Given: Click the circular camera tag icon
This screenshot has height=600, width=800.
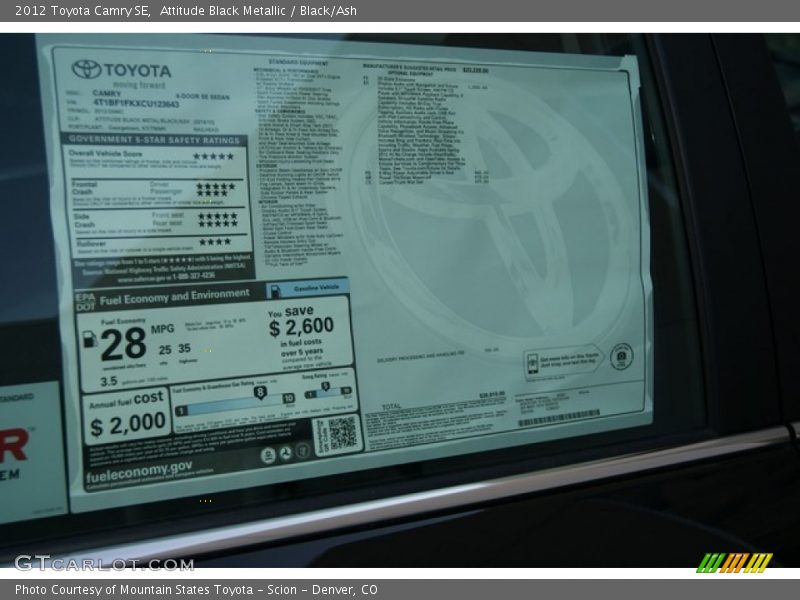Looking at the screenshot, I should [x=622, y=356].
